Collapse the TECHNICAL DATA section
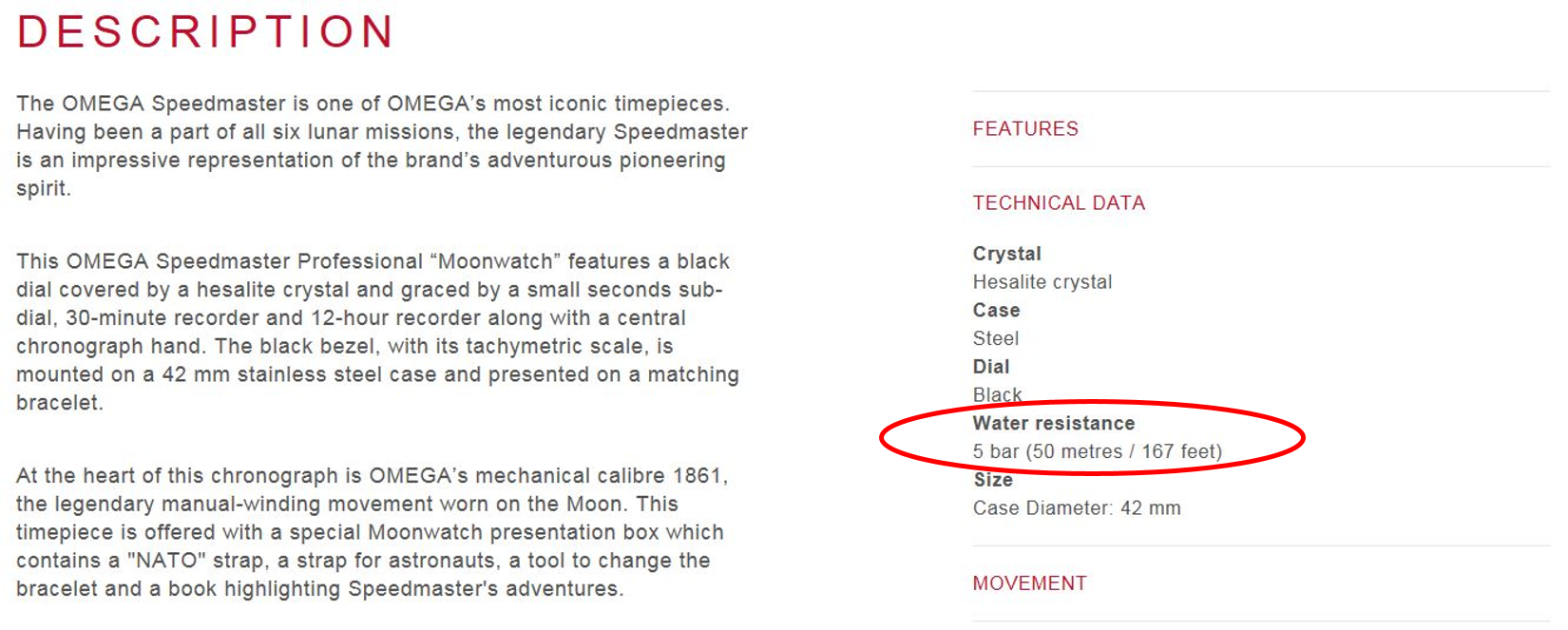The image size is (1568, 630). (x=1059, y=202)
